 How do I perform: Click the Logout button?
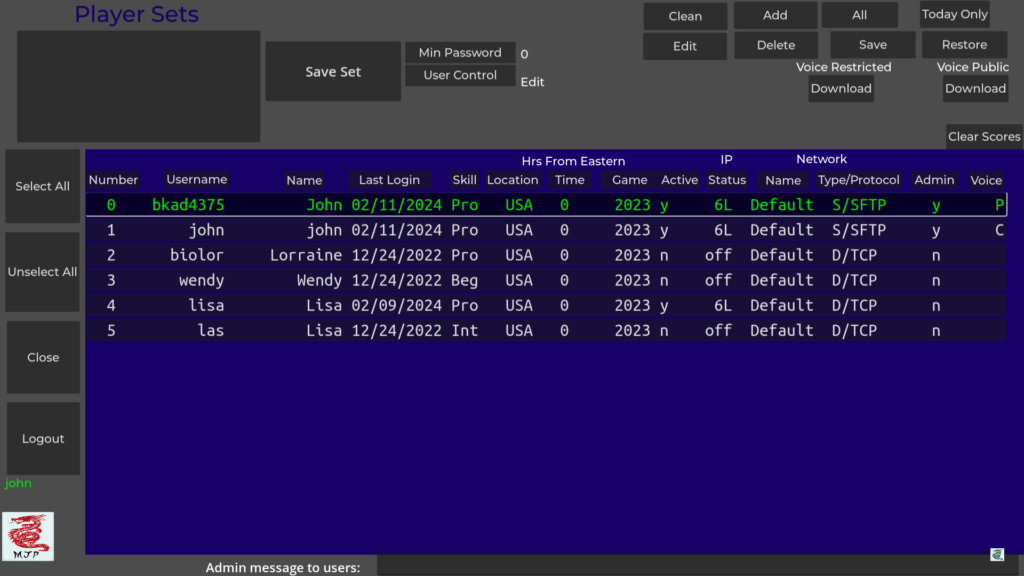(x=43, y=439)
